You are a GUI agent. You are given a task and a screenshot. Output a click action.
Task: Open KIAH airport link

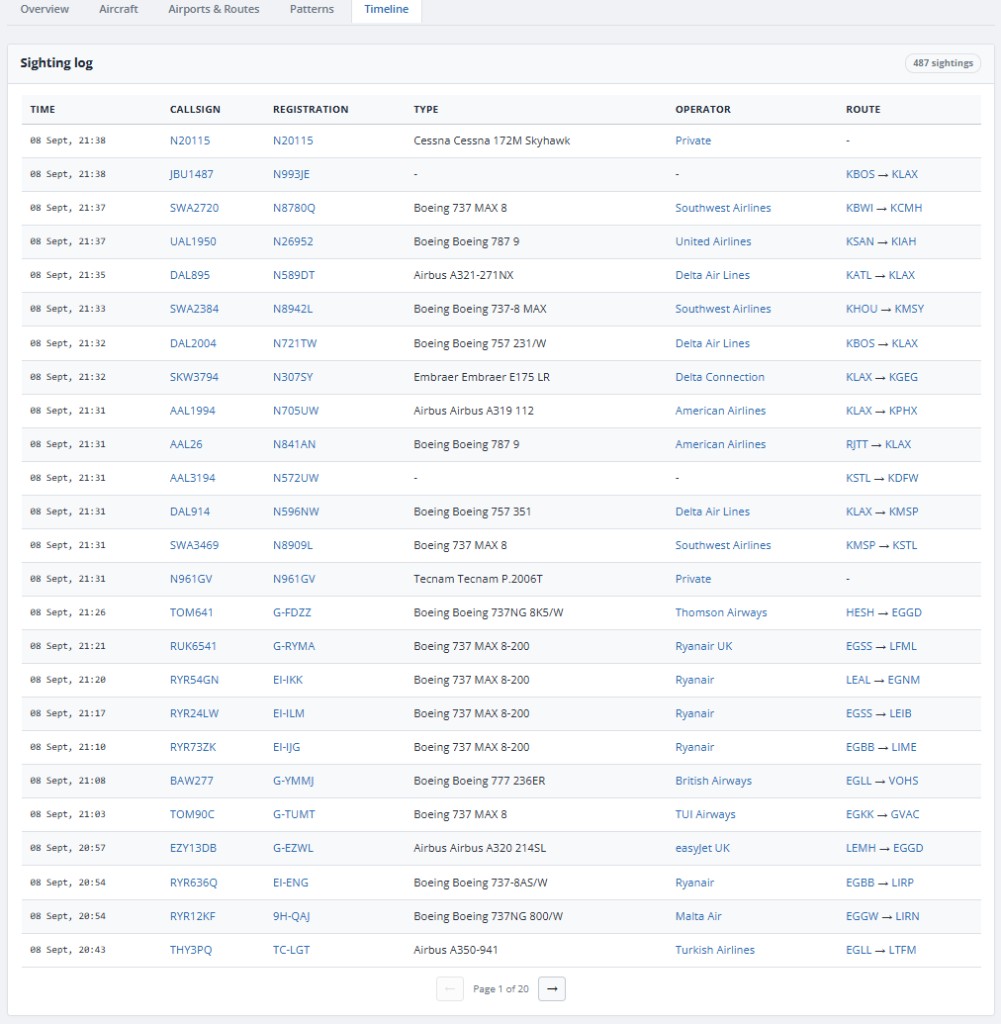(x=903, y=242)
